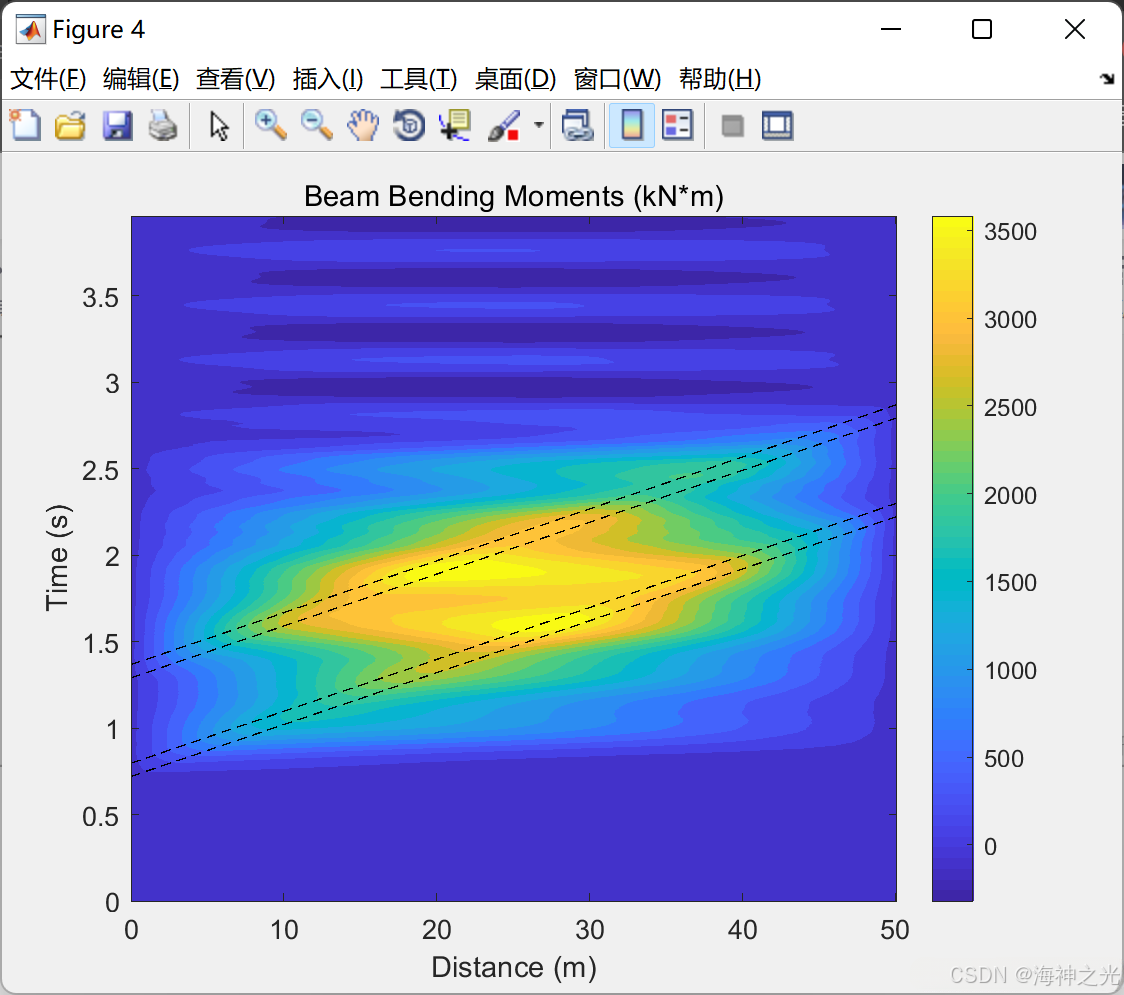This screenshot has height=995, width=1124.
Task: Click the dock figure arrow at menu bar right
Action: [1108, 79]
